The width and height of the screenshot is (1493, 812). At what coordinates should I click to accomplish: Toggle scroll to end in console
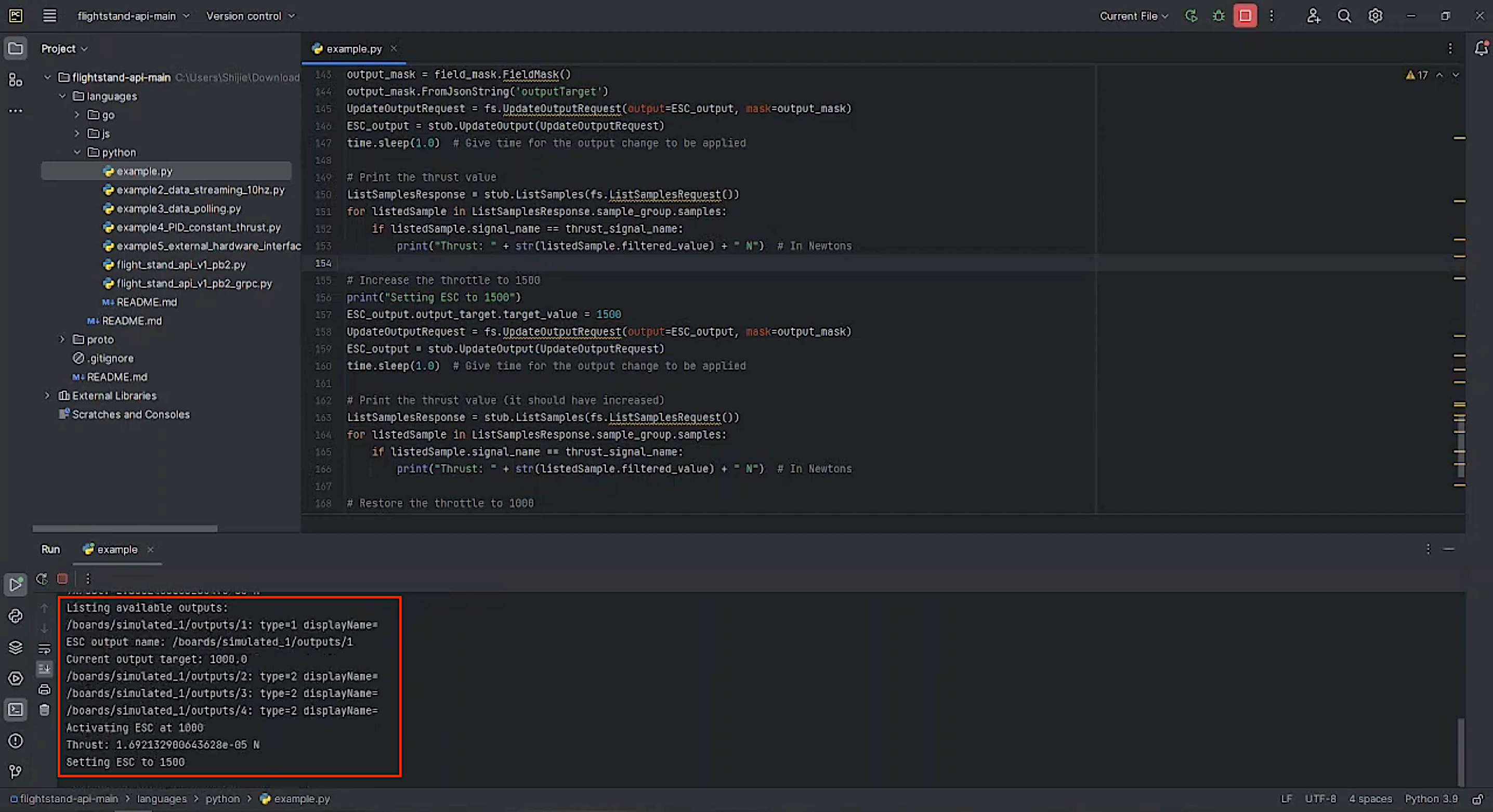(44, 669)
